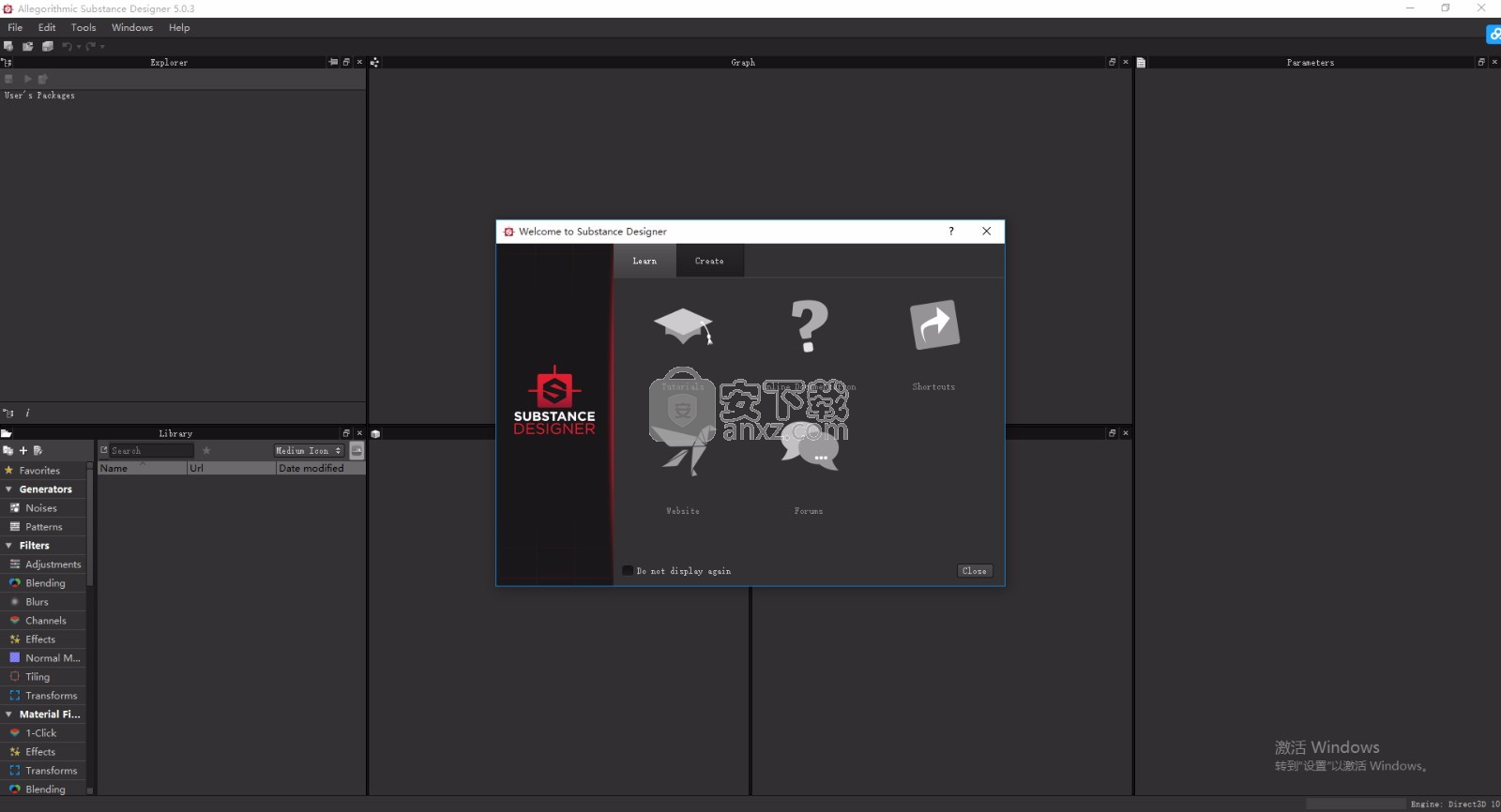Open the Redo history dropdown arrow

[102, 47]
